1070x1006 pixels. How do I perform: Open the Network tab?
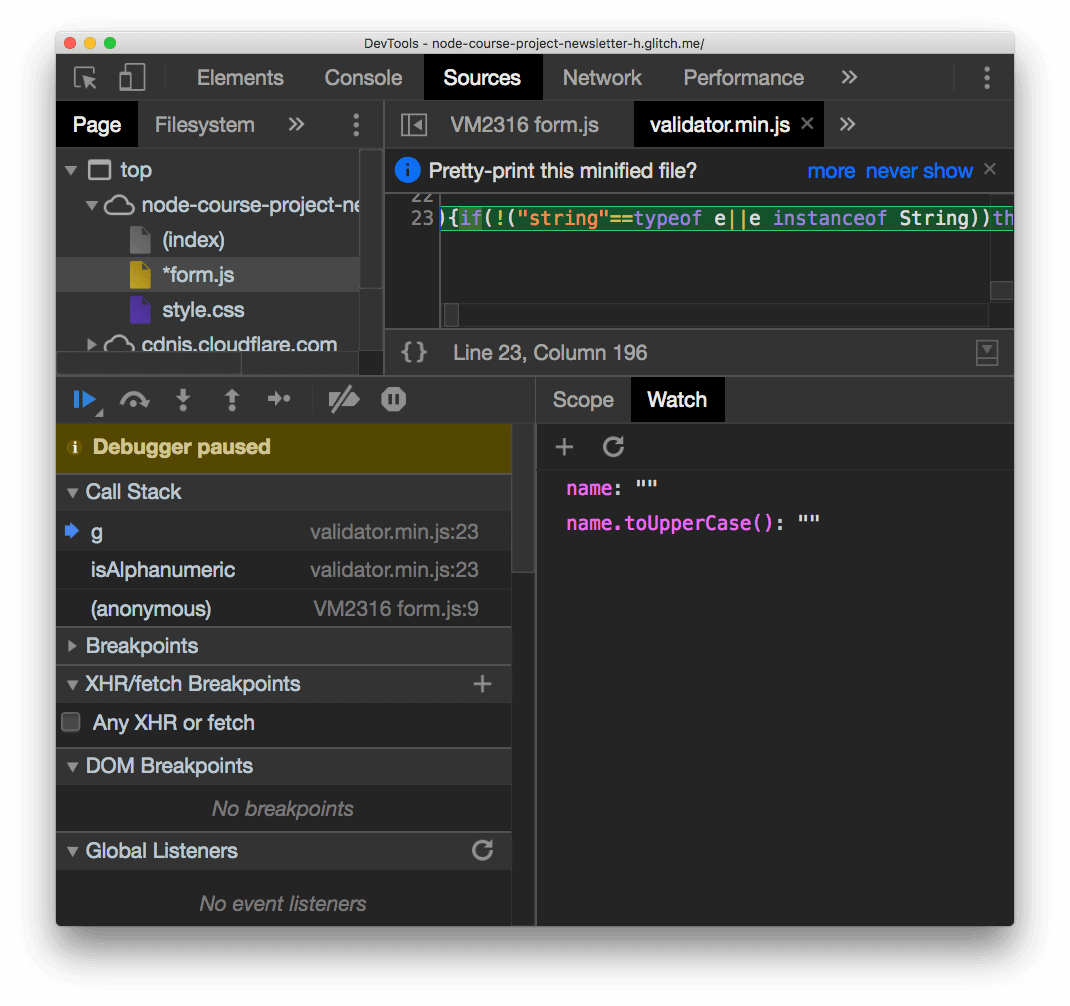click(x=602, y=78)
